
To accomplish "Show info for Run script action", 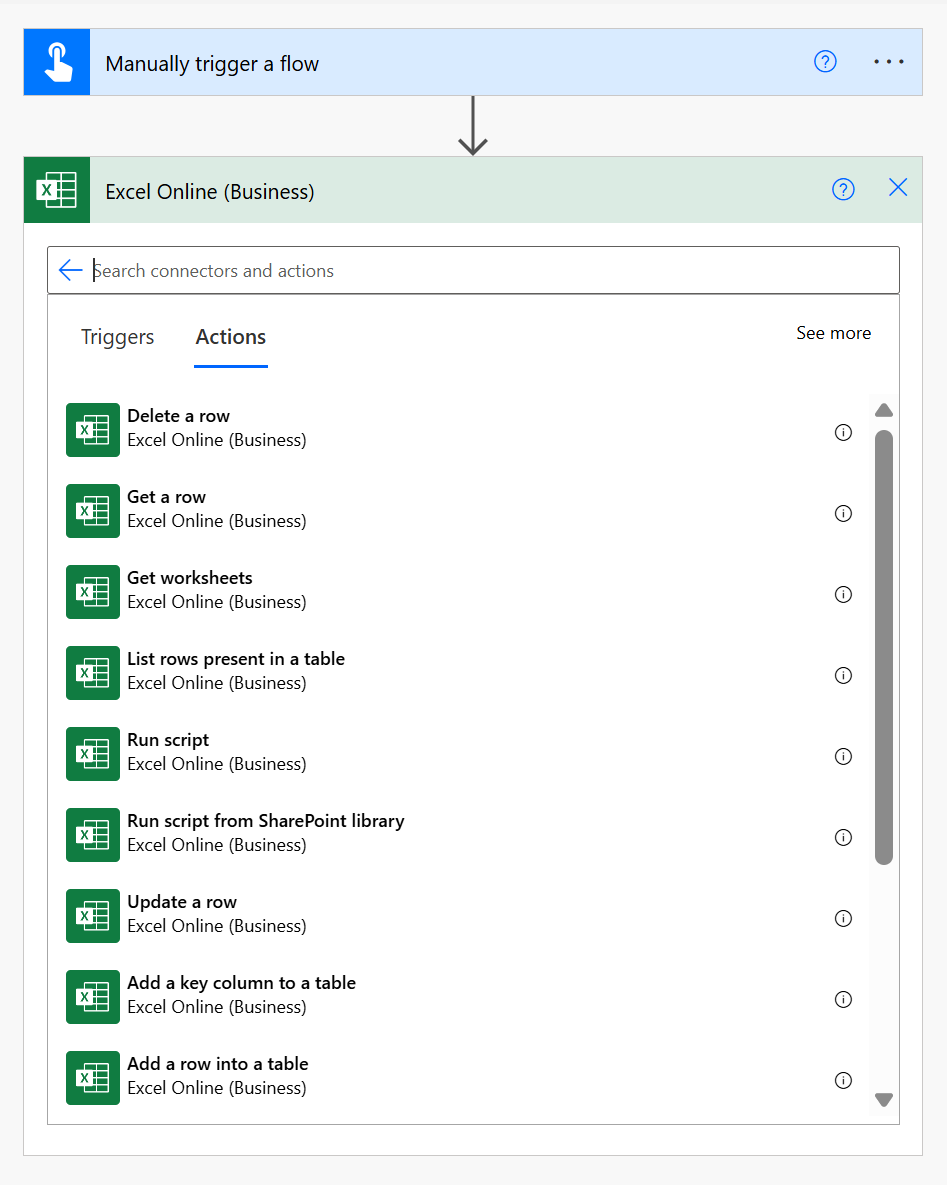I will point(843,756).
